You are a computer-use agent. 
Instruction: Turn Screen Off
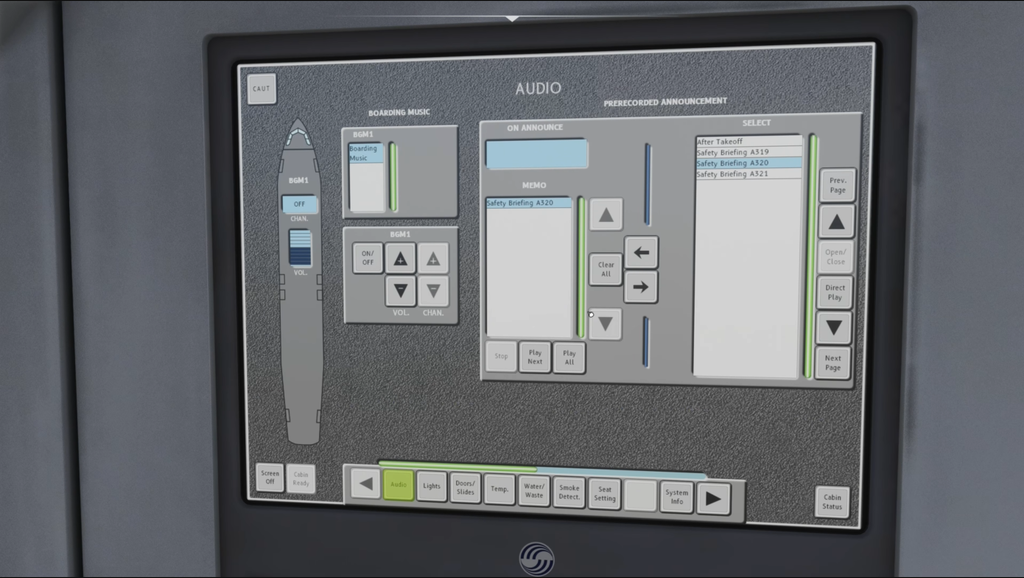click(270, 477)
